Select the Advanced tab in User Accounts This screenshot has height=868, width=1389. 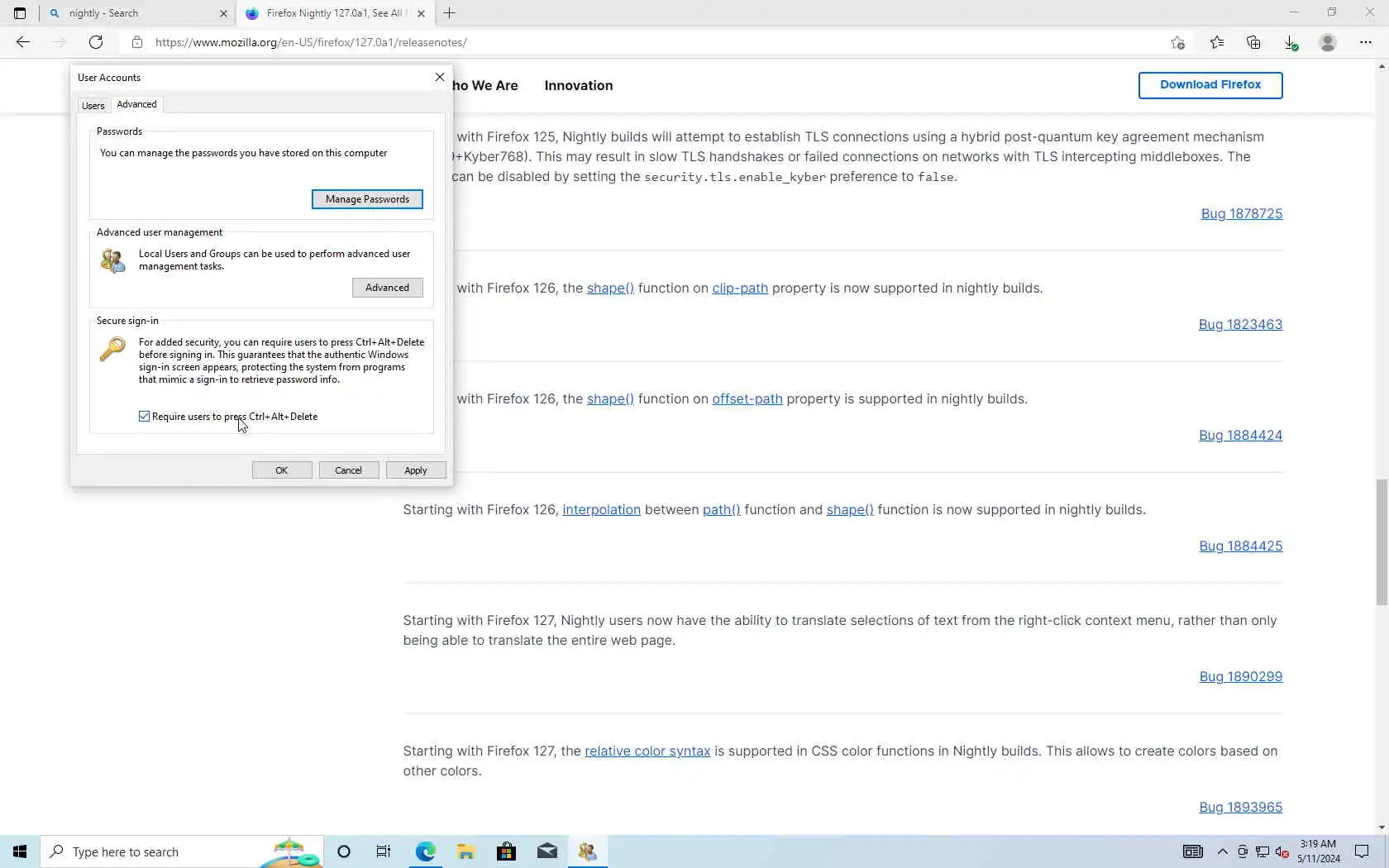(136, 104)
